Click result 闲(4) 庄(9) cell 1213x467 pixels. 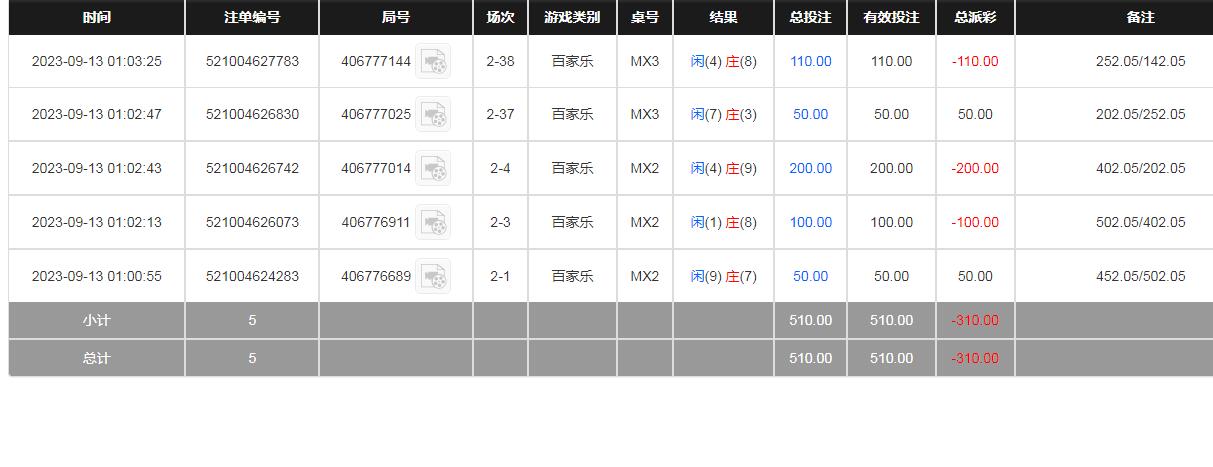click(x=723, y=169)
